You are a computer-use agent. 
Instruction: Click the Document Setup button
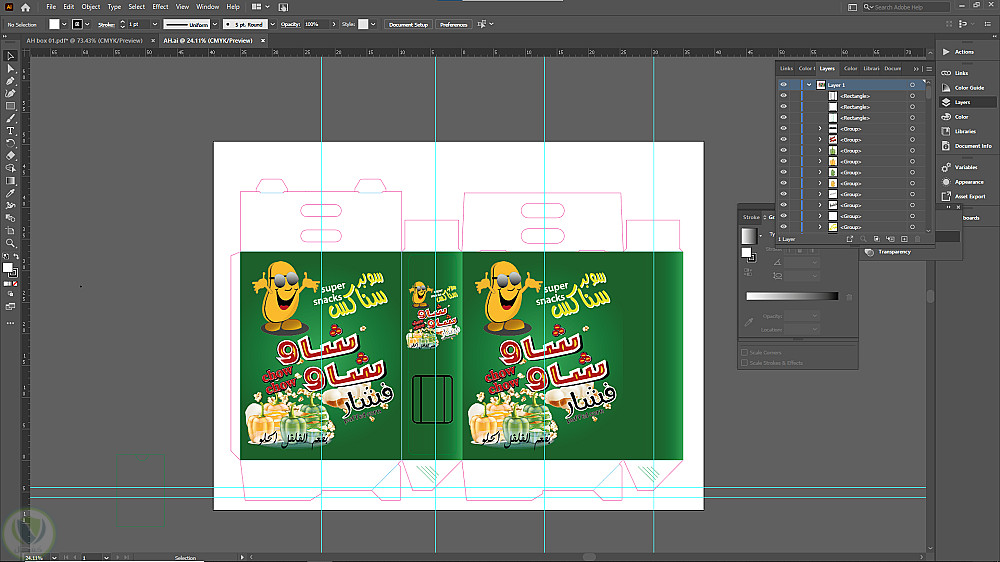coord(408,23)
